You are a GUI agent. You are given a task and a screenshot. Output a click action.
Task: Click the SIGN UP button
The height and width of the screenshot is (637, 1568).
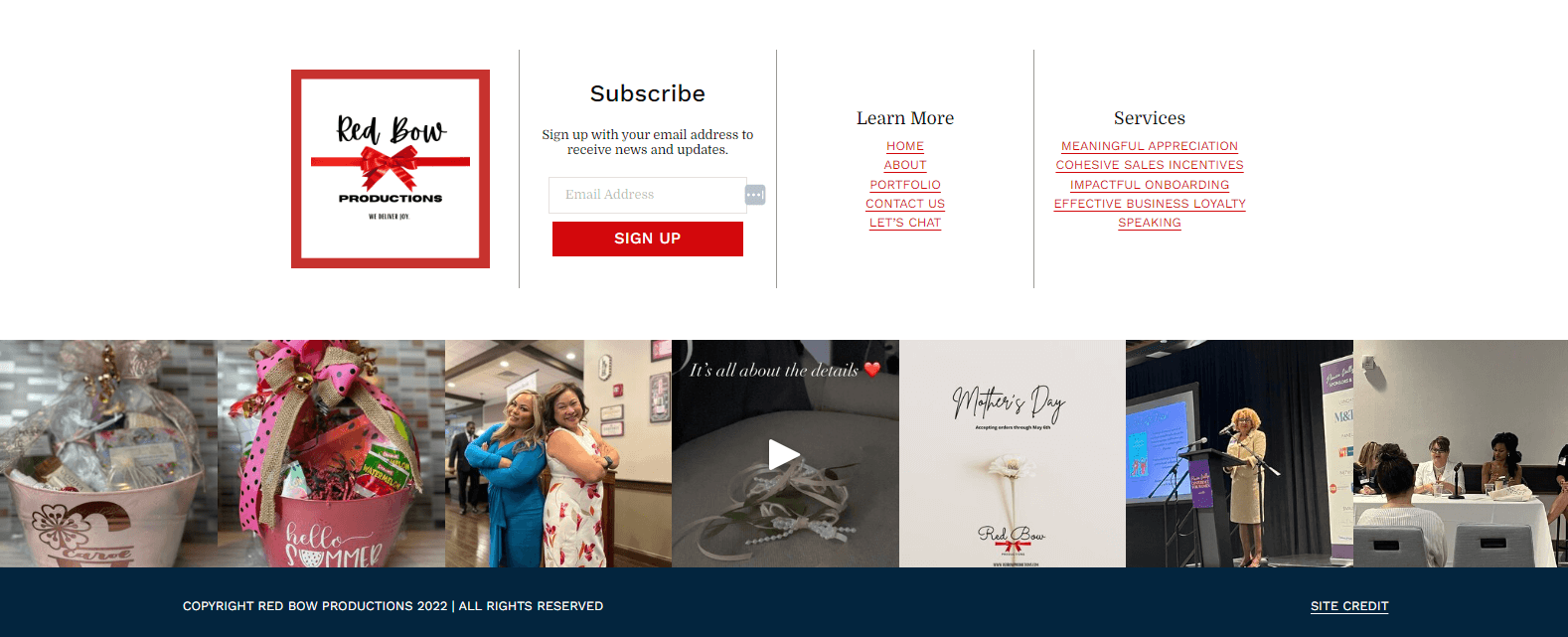coord(648,239)
